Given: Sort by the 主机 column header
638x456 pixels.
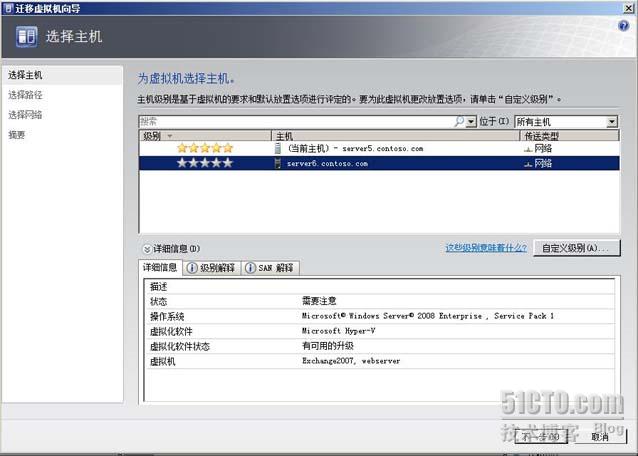Looking at the screenshot, I should 395,136.
